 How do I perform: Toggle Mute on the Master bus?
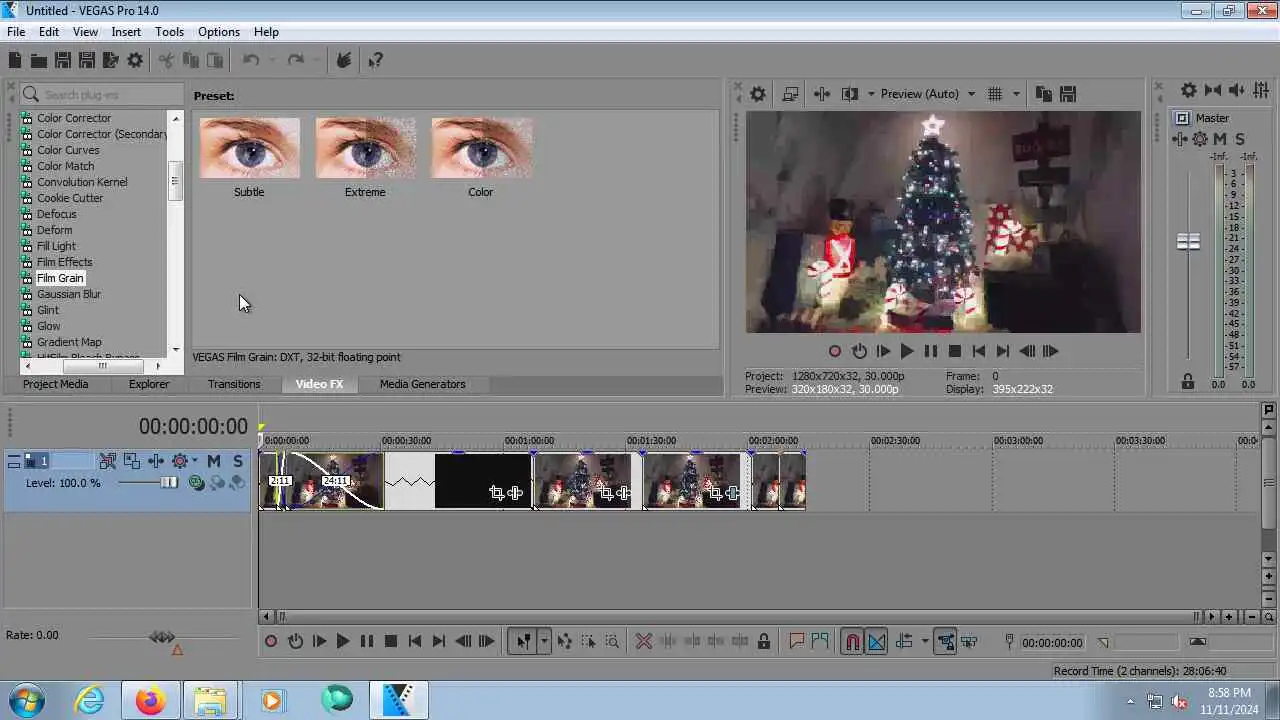1220,139
